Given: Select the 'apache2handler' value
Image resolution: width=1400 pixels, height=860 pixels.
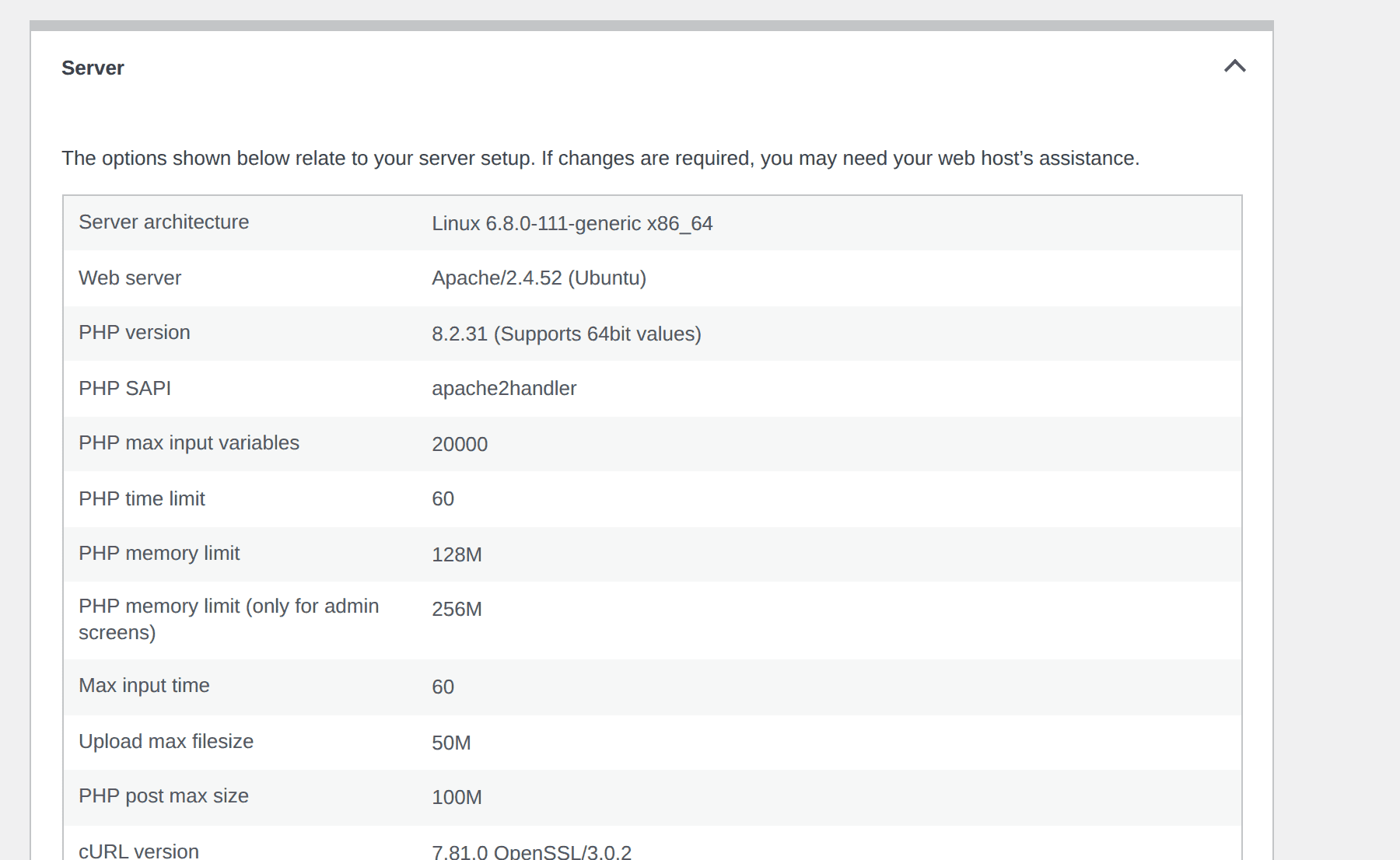Looking at the screenshot, I should pyautogui.click(x=504, y=389).
